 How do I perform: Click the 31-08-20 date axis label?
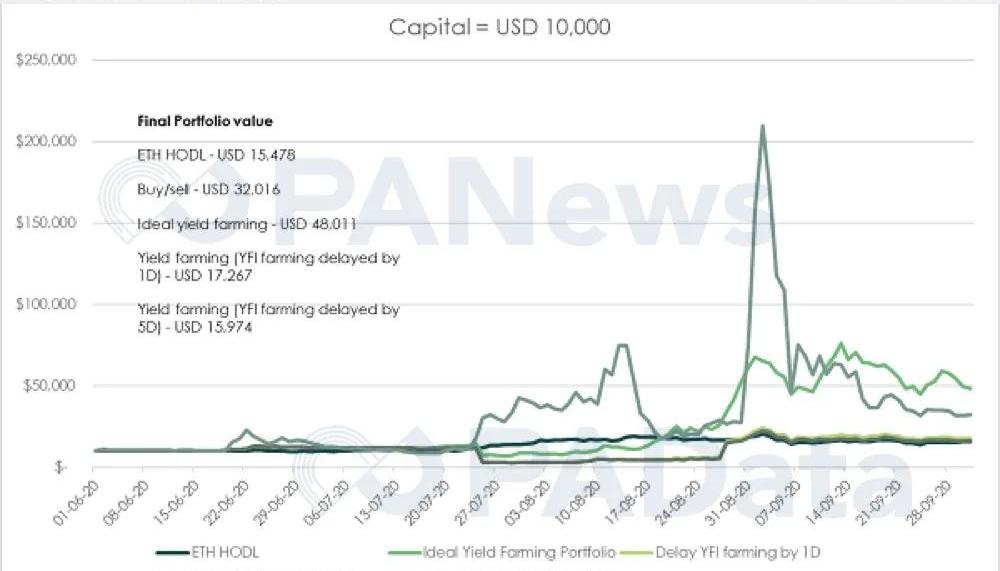pos(733,501)
